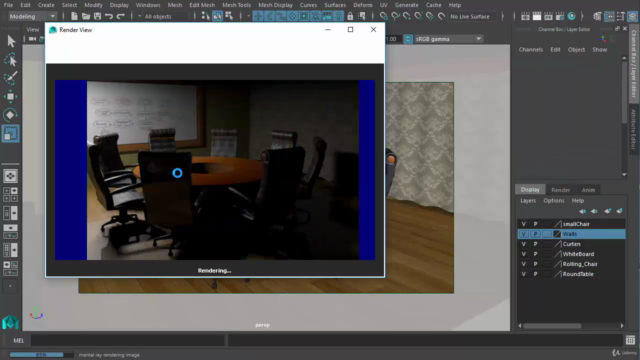
Task: Open the Mesh Tools menu
Action: 236,5
